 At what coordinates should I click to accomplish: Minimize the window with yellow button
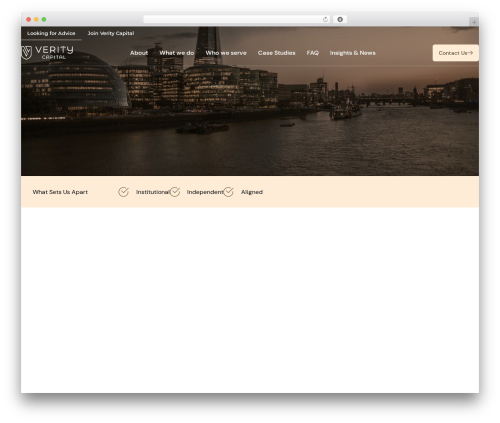36,19
